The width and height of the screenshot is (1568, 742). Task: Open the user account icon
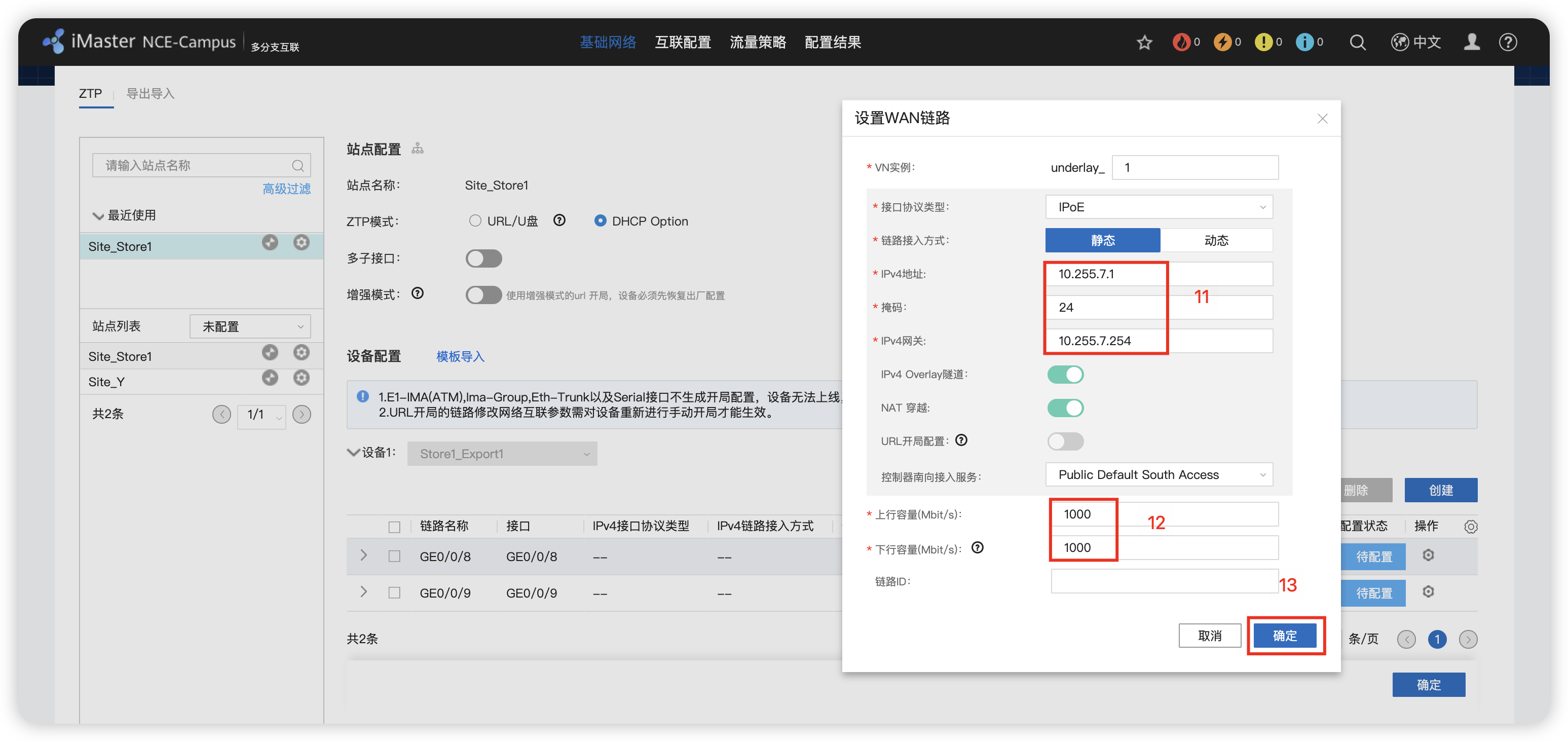1472,42
